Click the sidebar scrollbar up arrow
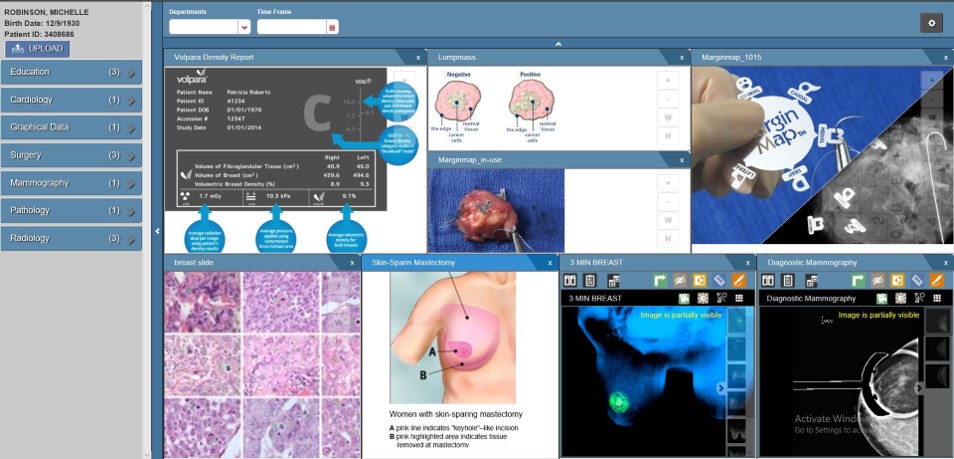Viewport: 954px width, 459px height. (147, 6)
